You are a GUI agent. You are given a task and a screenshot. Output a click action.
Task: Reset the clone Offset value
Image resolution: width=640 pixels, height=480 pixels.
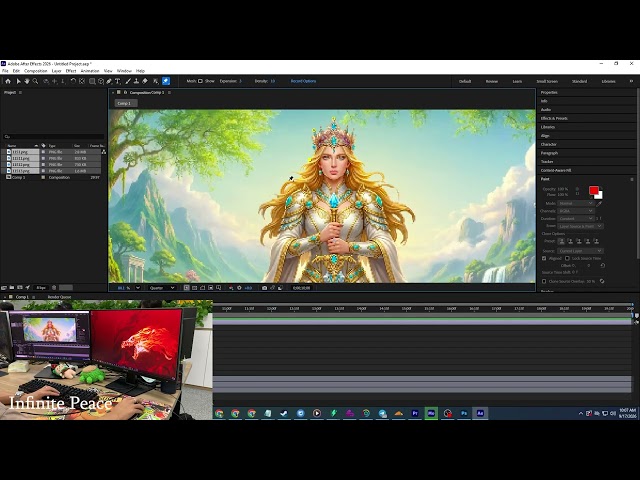pyautogui.click(x=602, y=265)
